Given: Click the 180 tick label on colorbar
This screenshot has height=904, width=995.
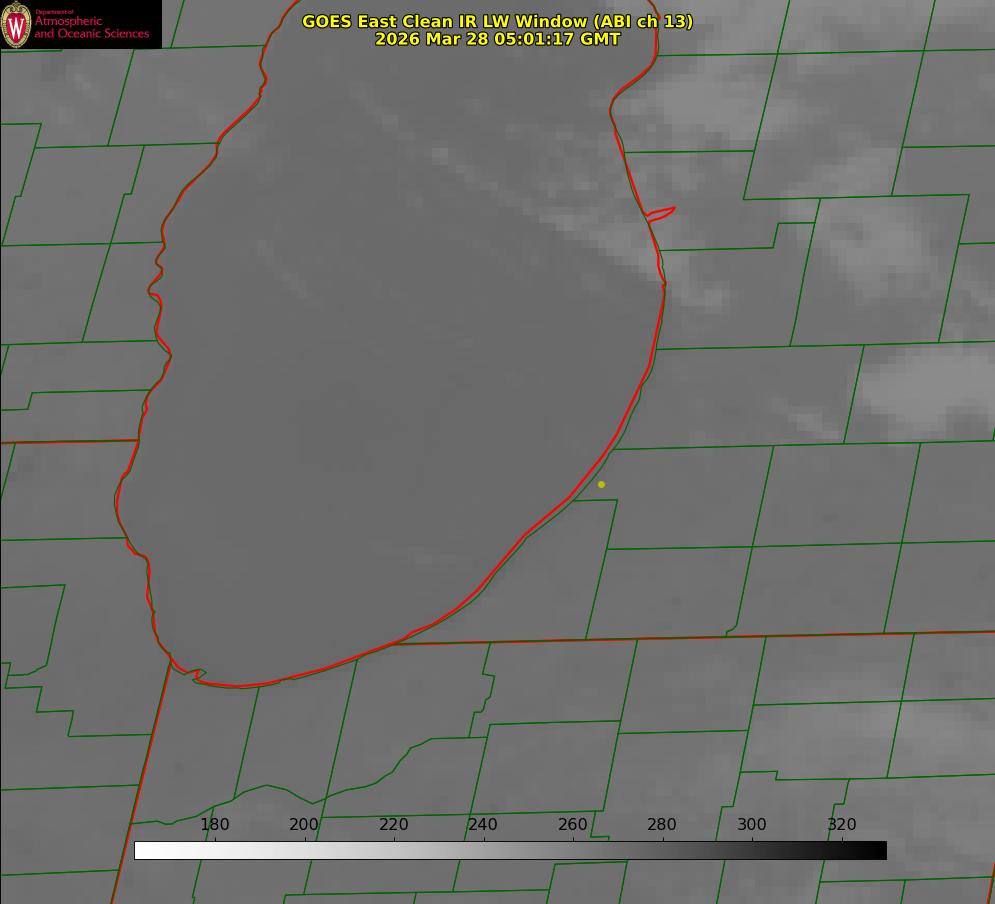Looking at the screenshot, I should (x=215, y=825).
